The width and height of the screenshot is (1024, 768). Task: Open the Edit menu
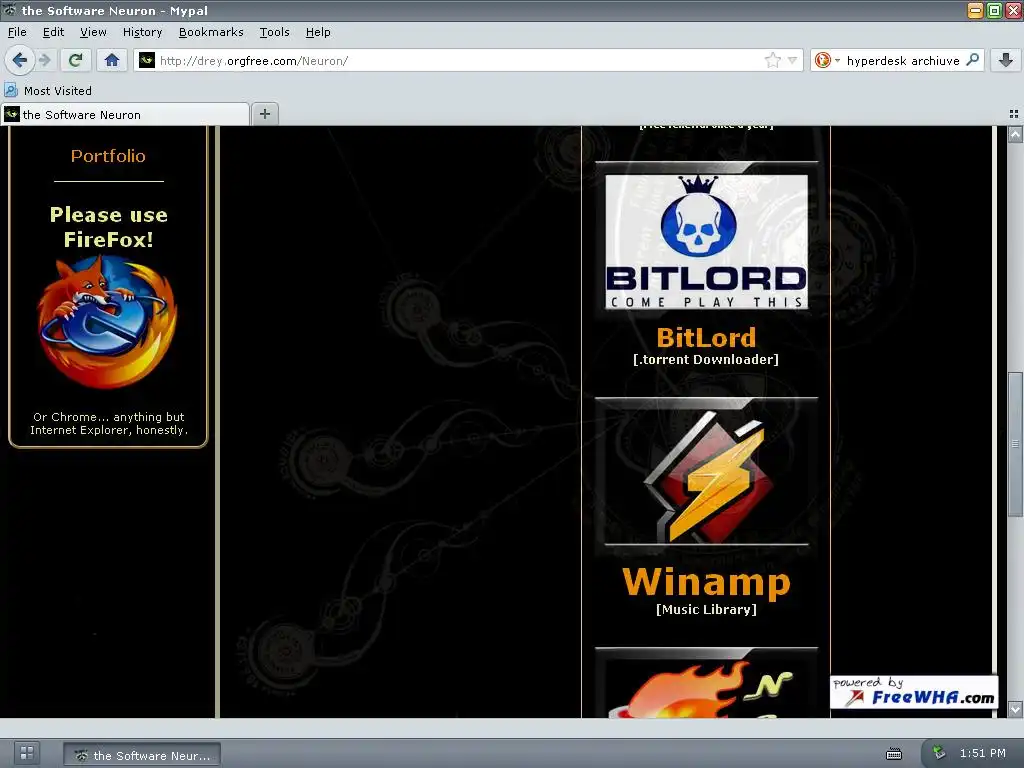point(53,32)
